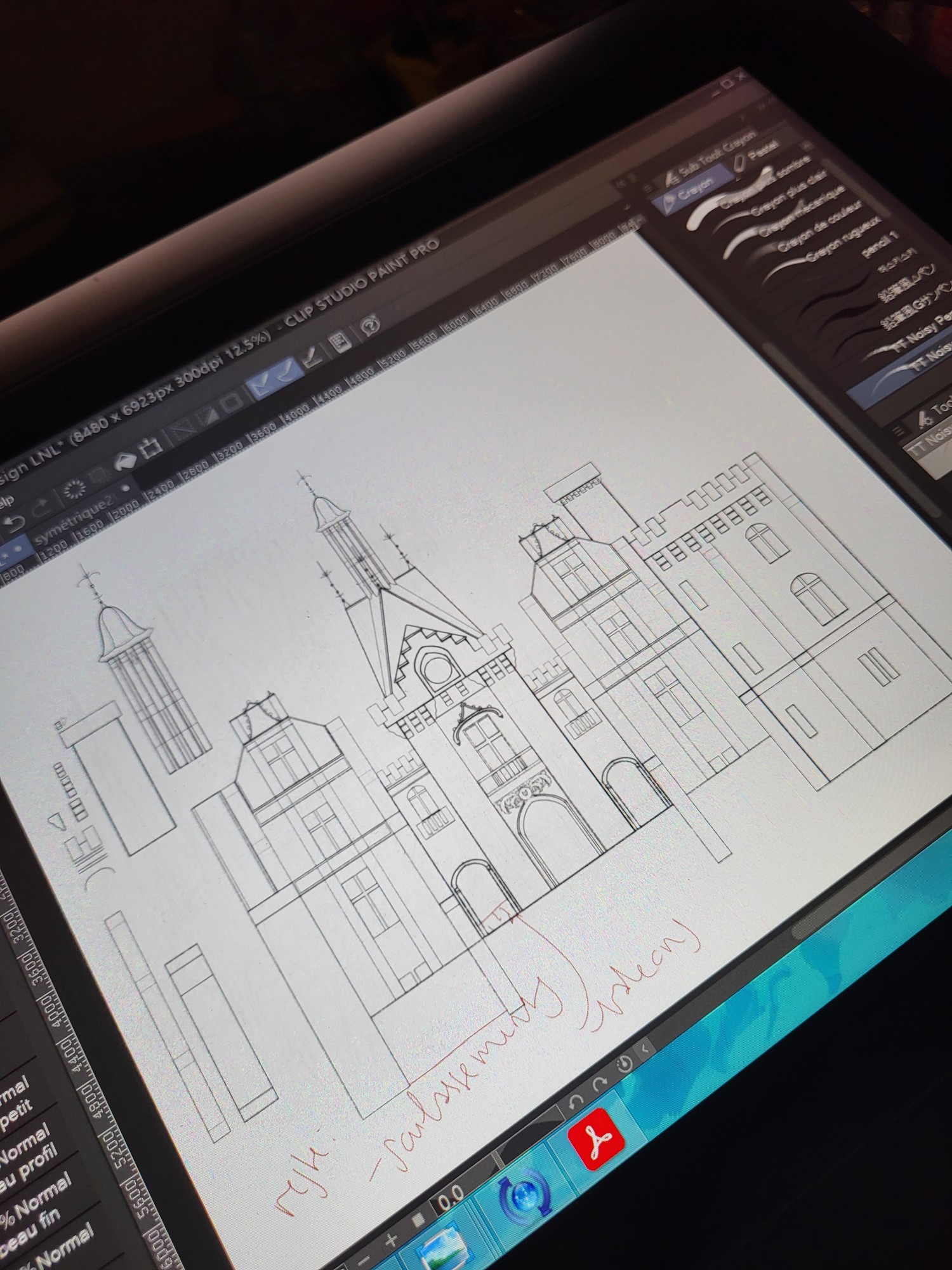Select the Fill bucket icon in command bar

[126, 460]
